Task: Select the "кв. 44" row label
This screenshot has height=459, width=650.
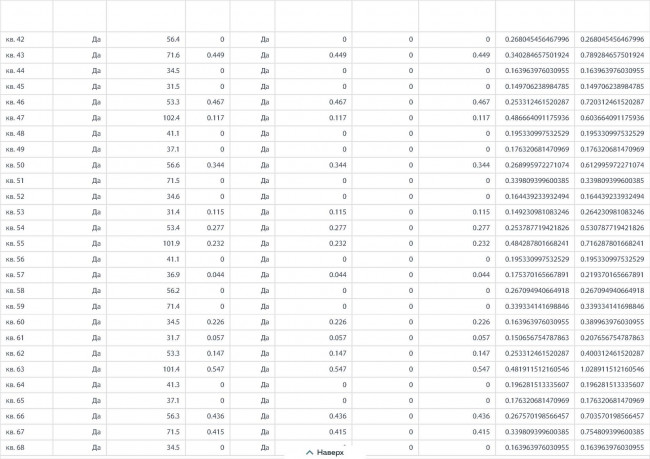Action: 15,71
